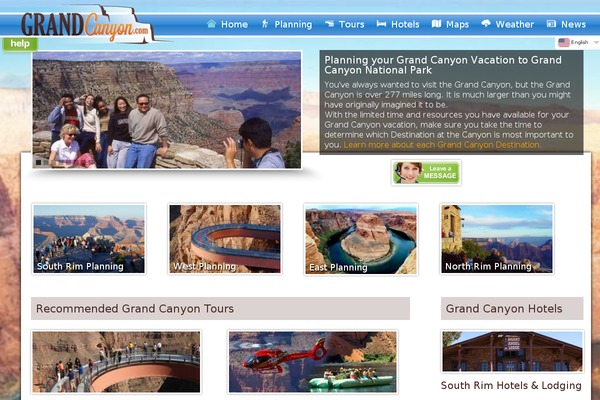Click the cloud icon beside Weather
This screenshot has width=600, height=400.
pos(486,23)
